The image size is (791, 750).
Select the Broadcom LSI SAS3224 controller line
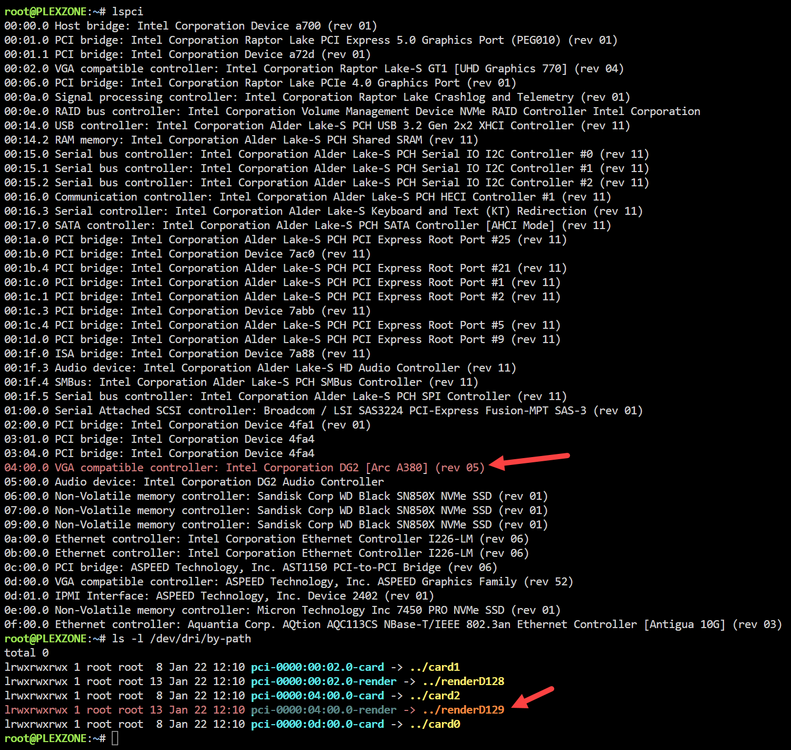(x=323, y=411)
